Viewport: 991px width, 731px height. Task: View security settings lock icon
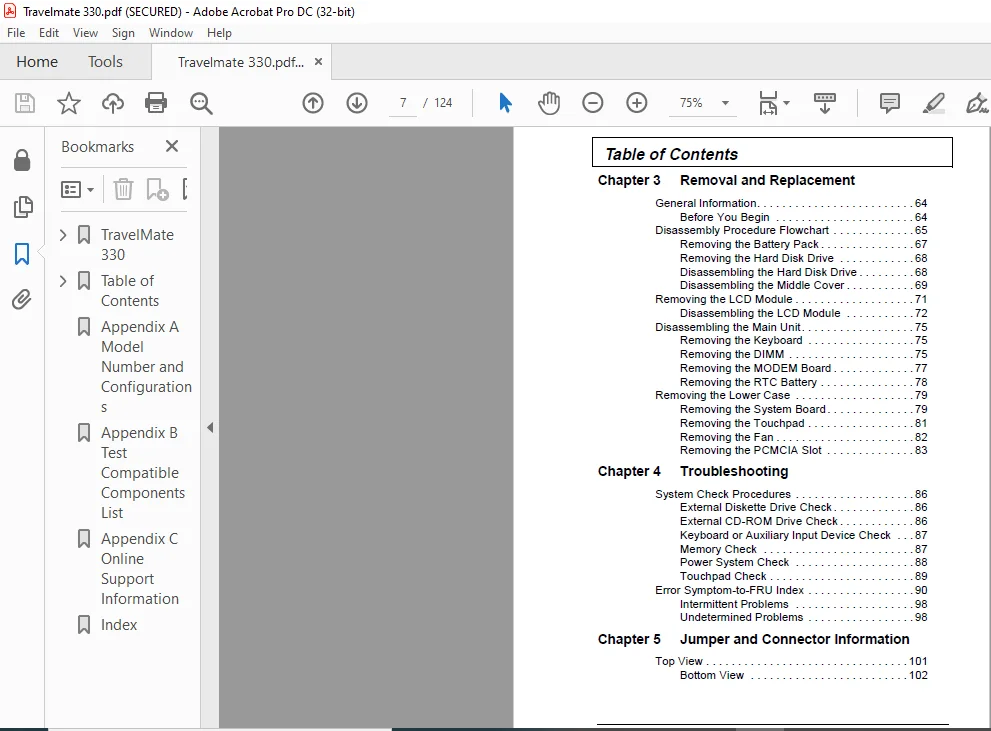click(x=22, y=160)
